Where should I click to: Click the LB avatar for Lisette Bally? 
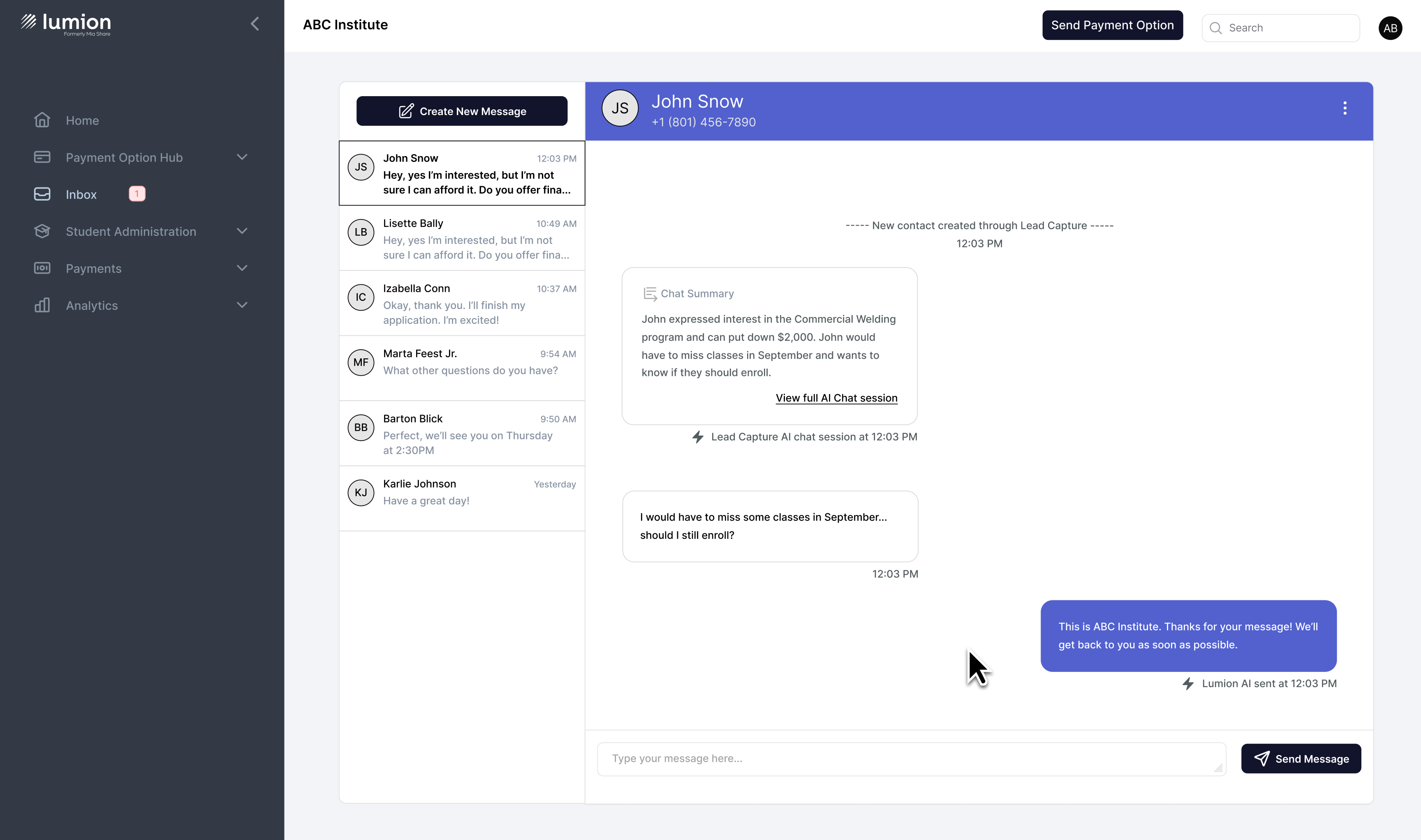pos(361,232)
